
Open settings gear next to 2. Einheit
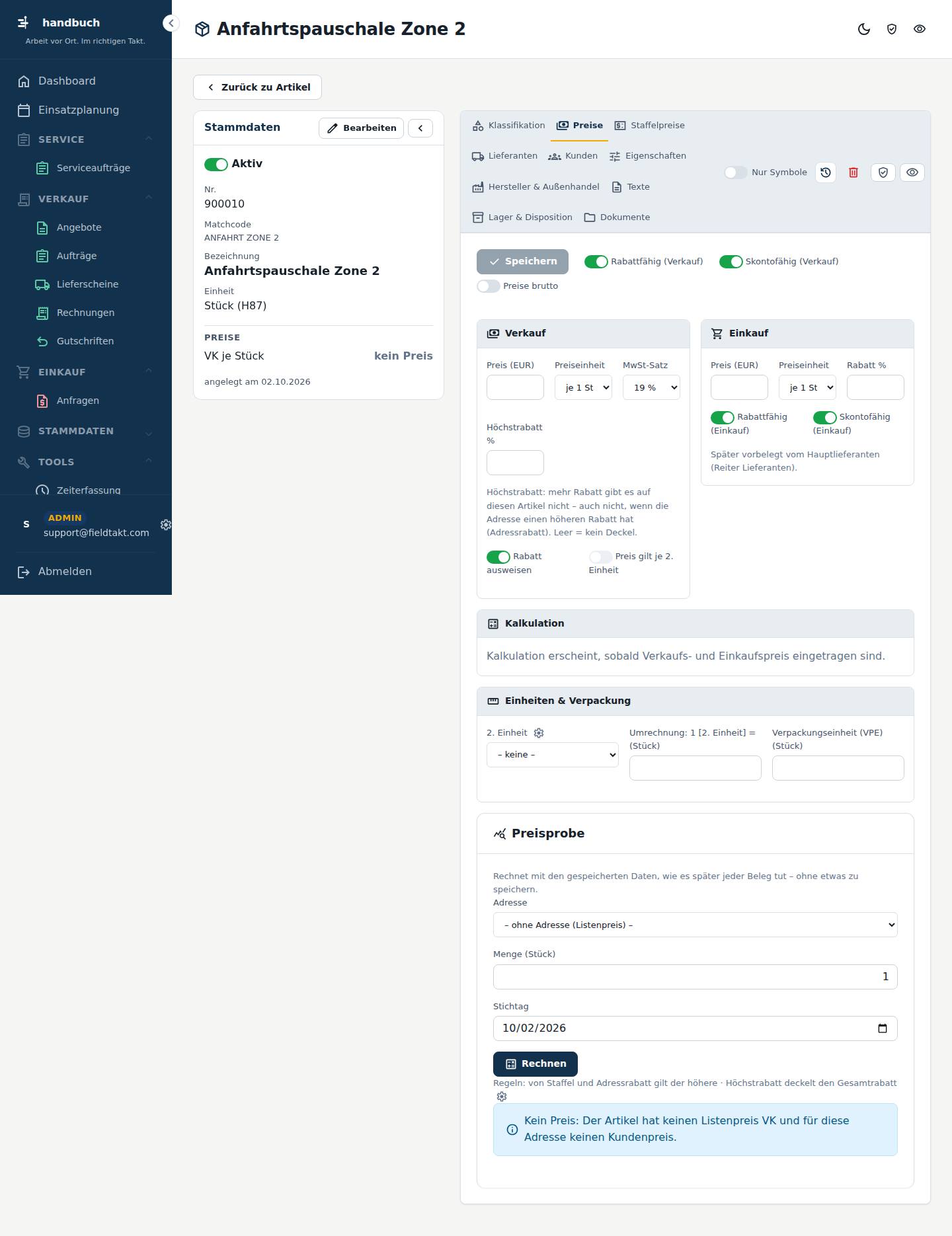[539, 733]
